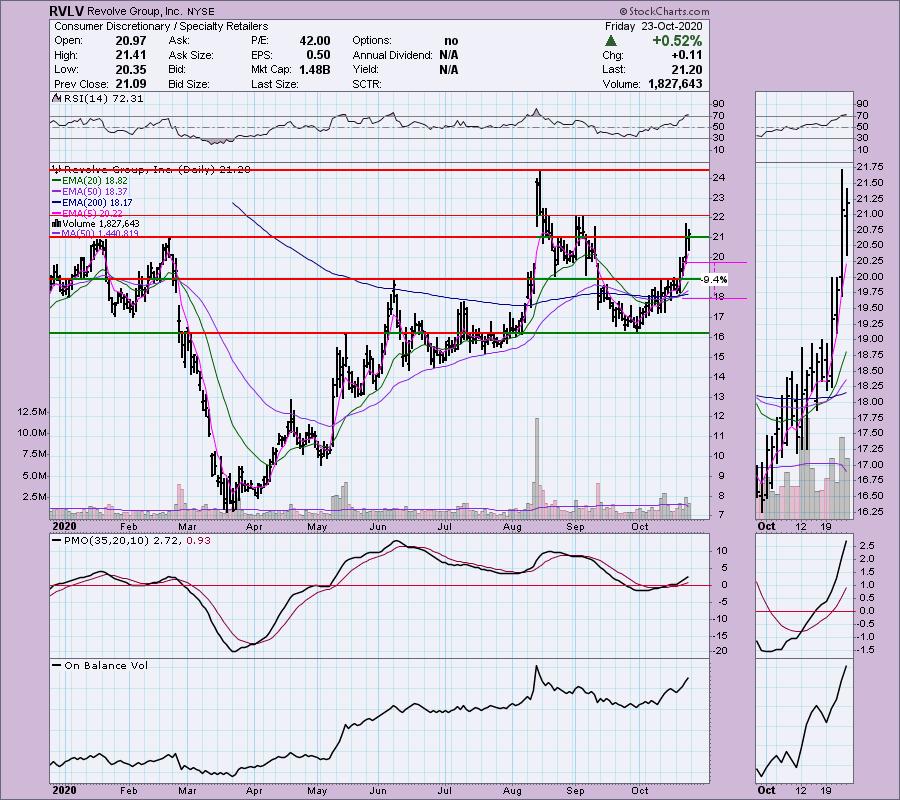Click the Ask Size label
Viewport: 900px width, 800px height.
coord(191,55)
